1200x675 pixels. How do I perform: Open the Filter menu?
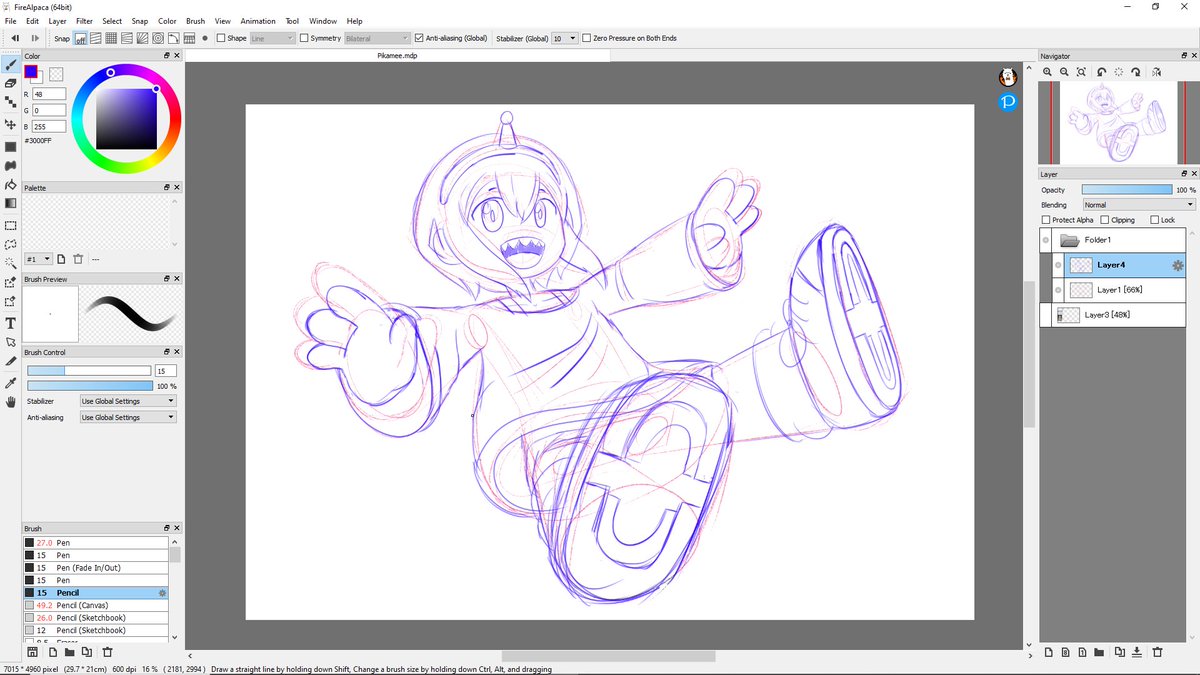click(85, 21)
